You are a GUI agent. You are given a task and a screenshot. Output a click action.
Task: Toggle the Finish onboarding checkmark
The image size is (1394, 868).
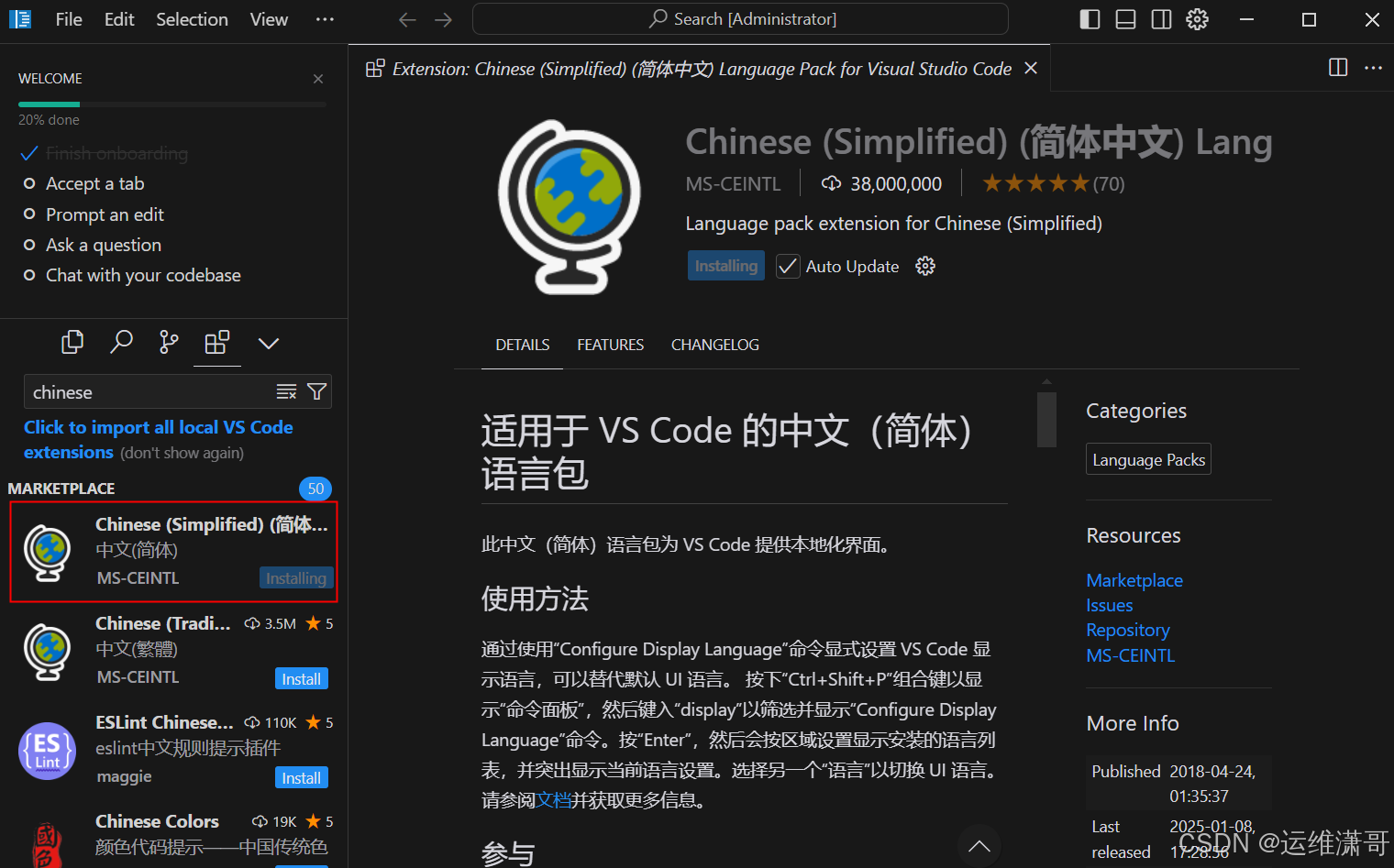[x=29, y=153]
